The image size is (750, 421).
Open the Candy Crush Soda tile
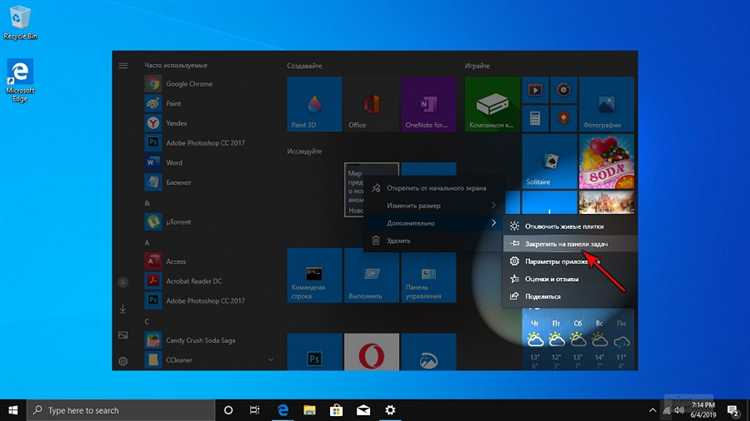[x=606, y=161]
